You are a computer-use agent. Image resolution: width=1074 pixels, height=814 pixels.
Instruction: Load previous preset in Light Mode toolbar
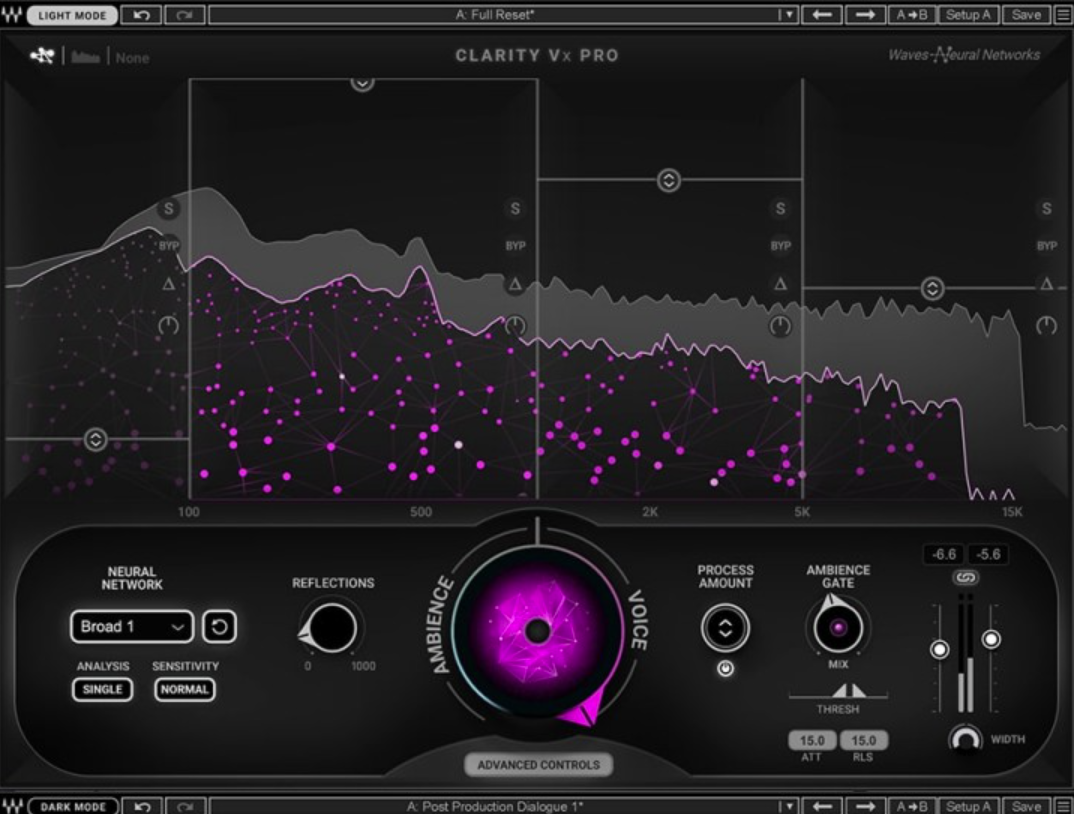(x=822, y=15)
